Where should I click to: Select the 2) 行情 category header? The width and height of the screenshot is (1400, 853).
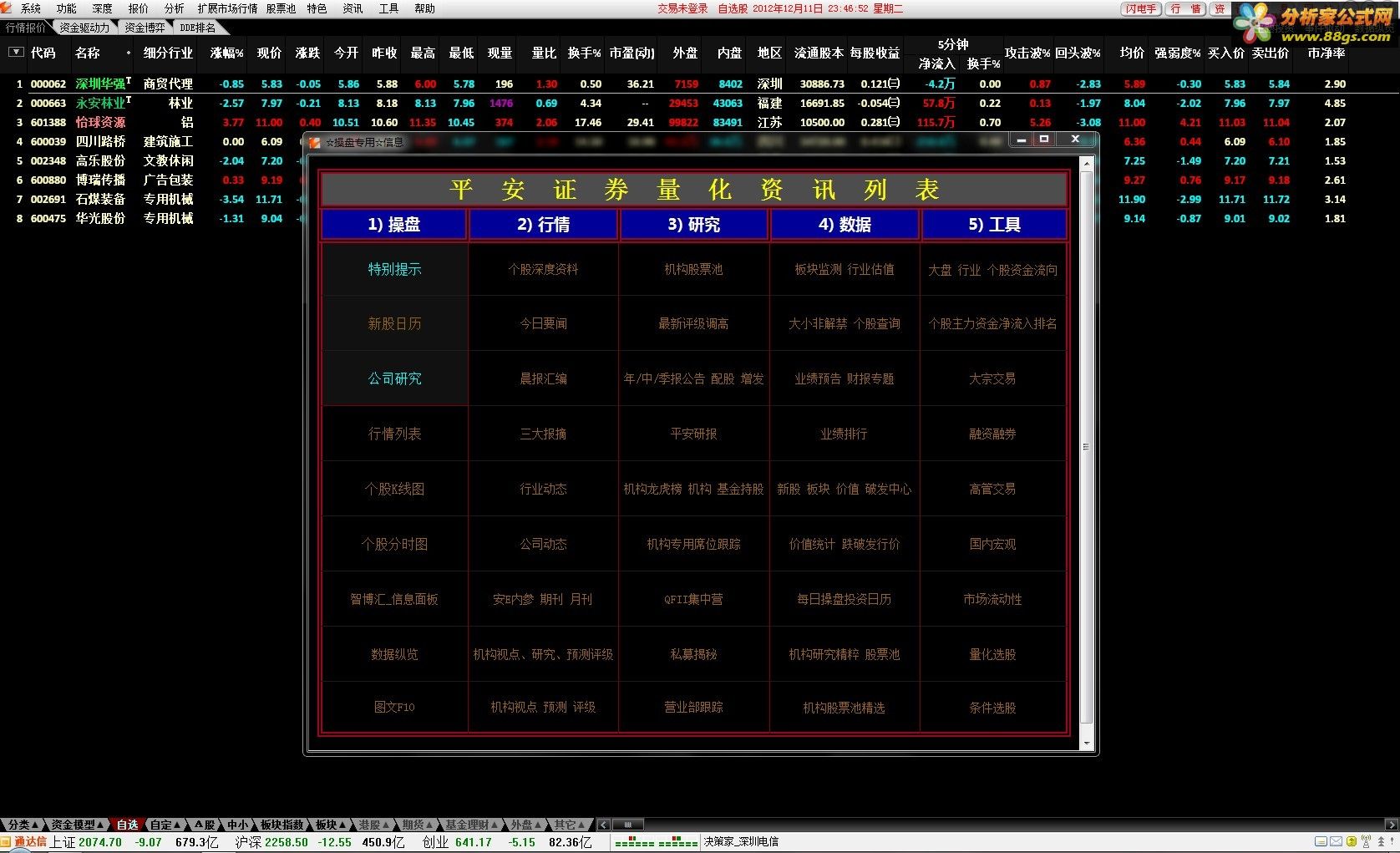[543, 225]
